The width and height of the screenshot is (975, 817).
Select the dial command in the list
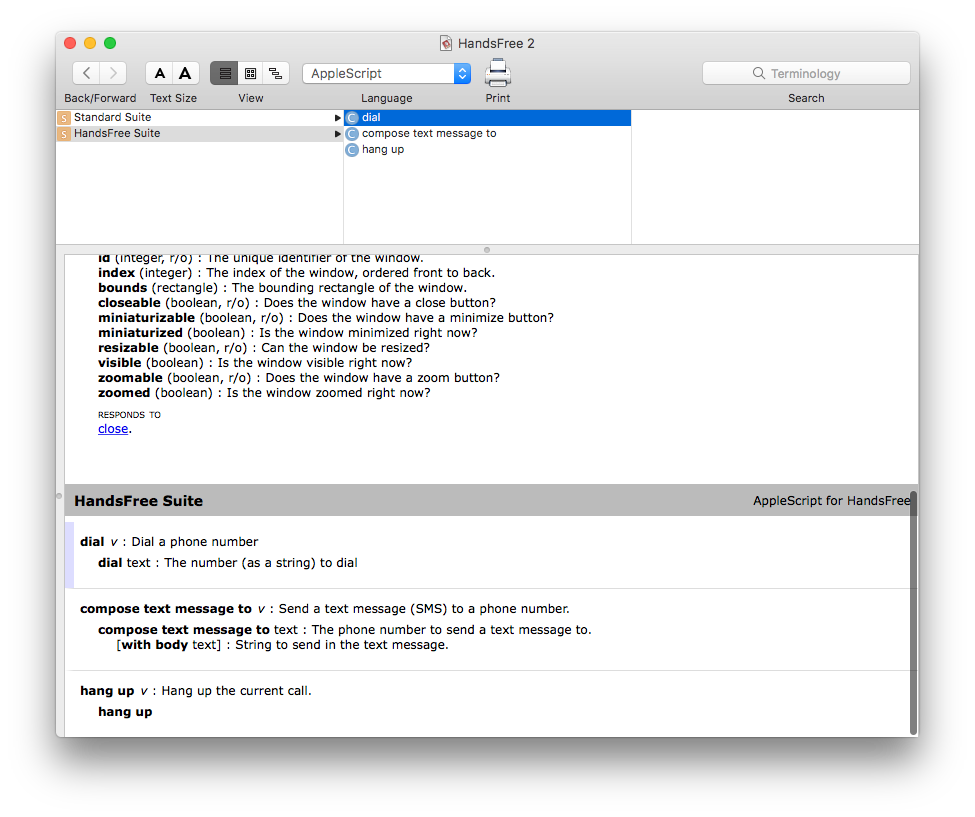coord(488,118)
